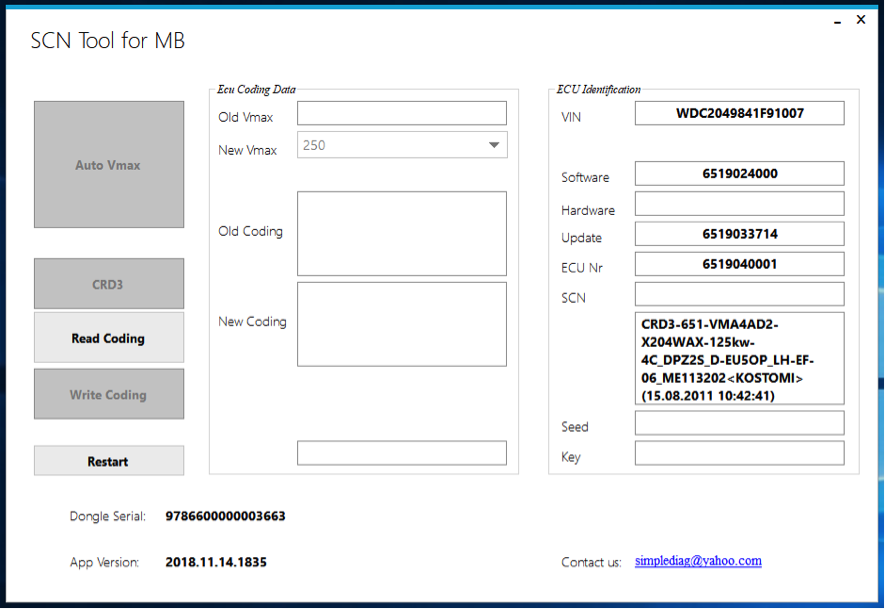Screen dimensions: 885x609
Task: Focus the Seed field
Action: (739, 423)
